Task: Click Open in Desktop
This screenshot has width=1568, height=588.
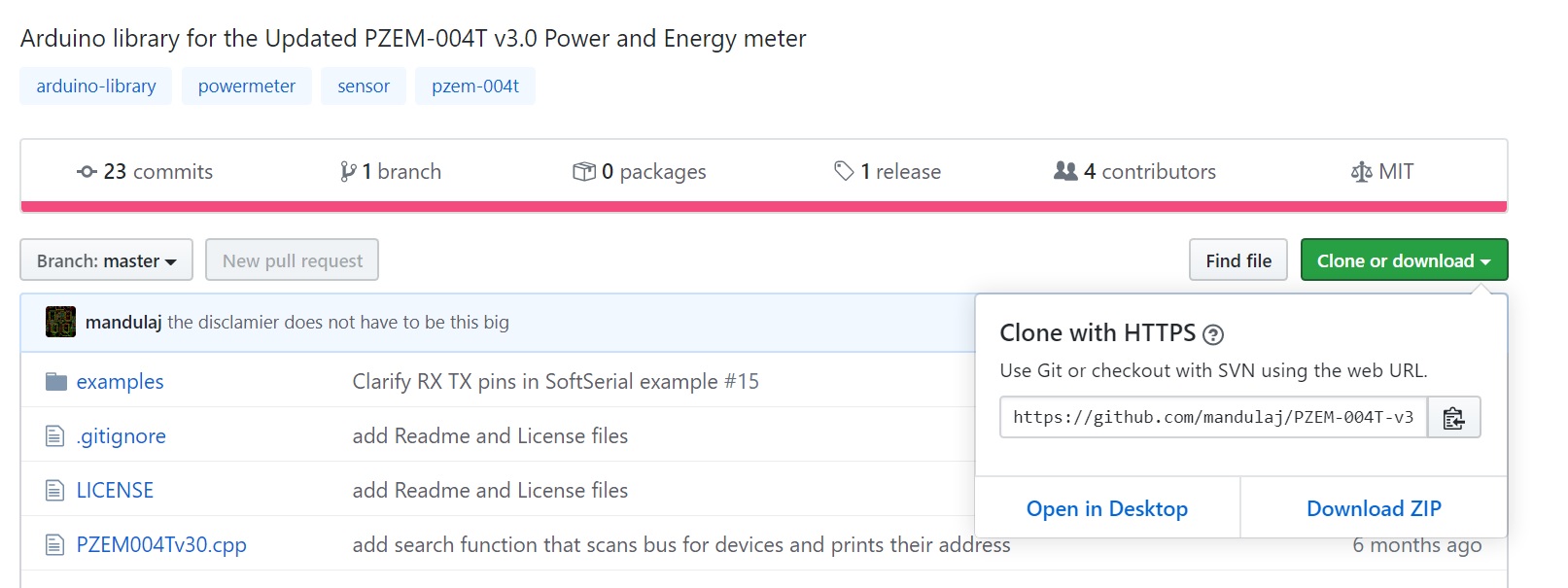Action: point(1107,508)
